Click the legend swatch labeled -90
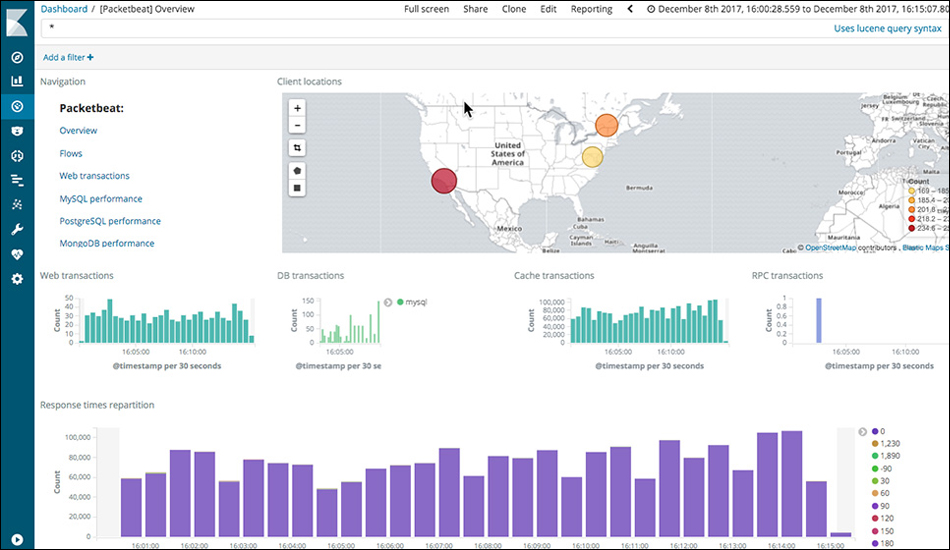This screenshot has width=950, height=550. (x=875, y=469)
